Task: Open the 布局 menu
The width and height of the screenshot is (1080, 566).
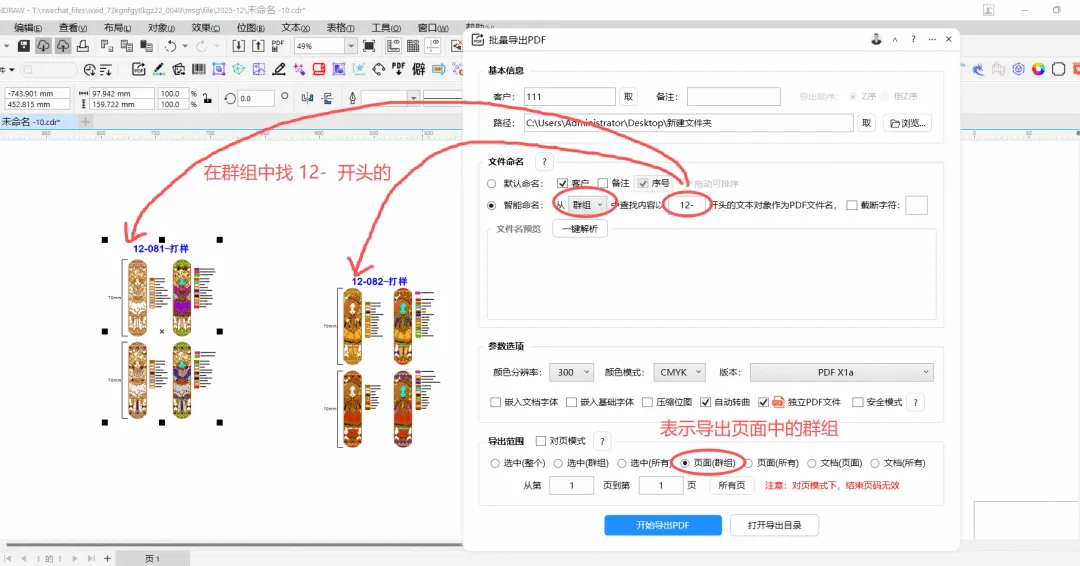Action: (117, 28)
